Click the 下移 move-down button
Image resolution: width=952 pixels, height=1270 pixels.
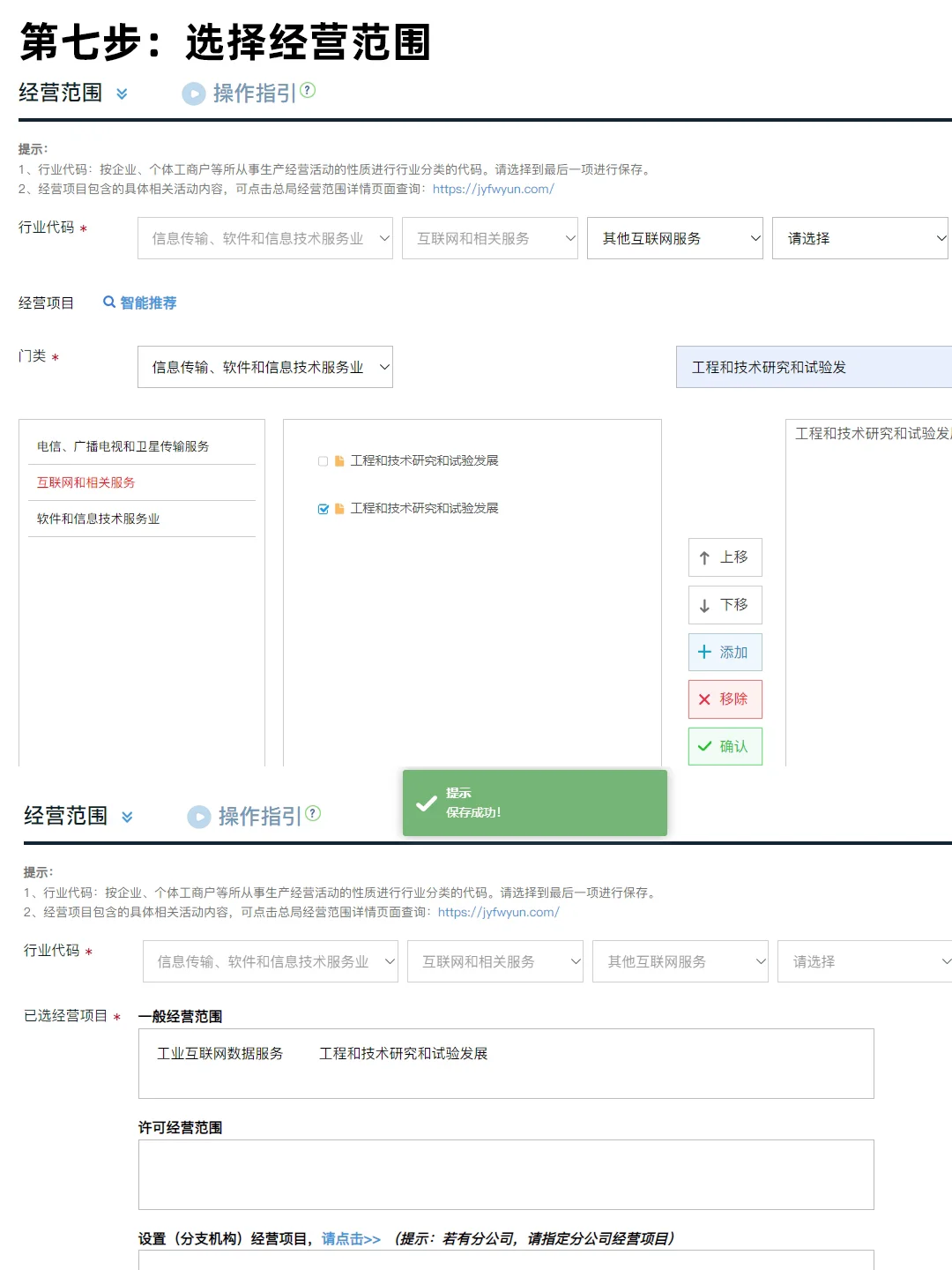coord(725,605)
